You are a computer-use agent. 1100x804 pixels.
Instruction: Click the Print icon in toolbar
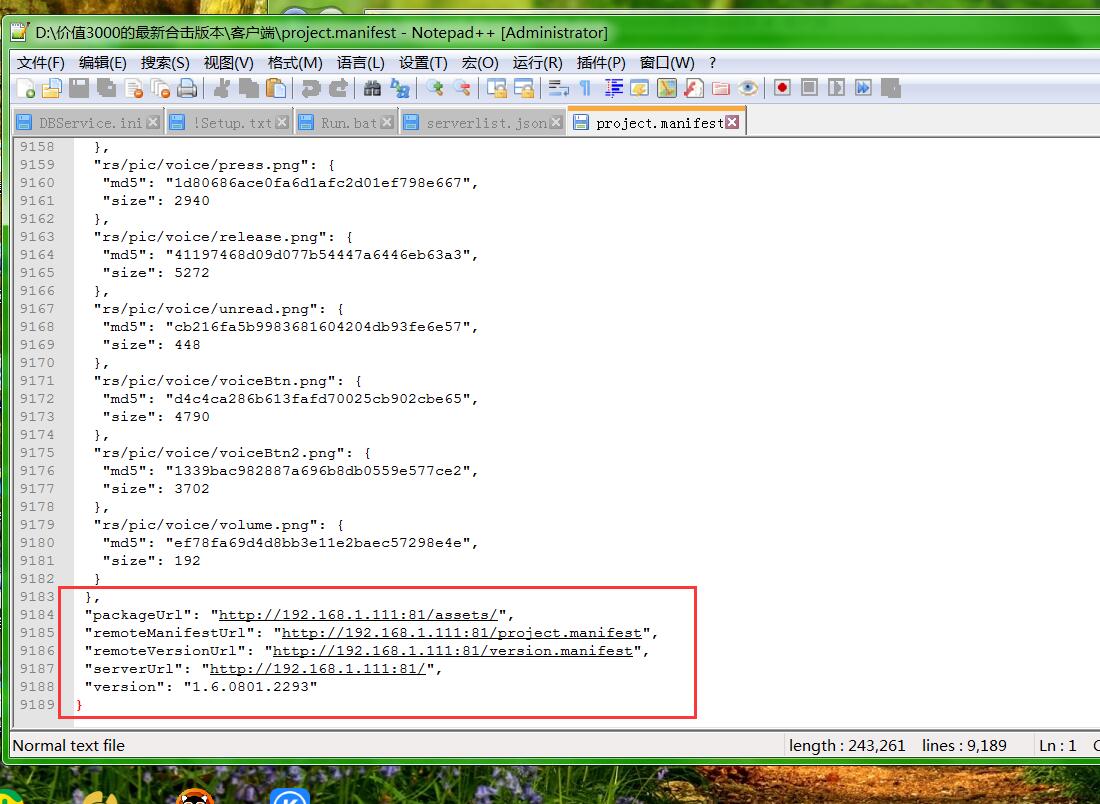point(187,88)
